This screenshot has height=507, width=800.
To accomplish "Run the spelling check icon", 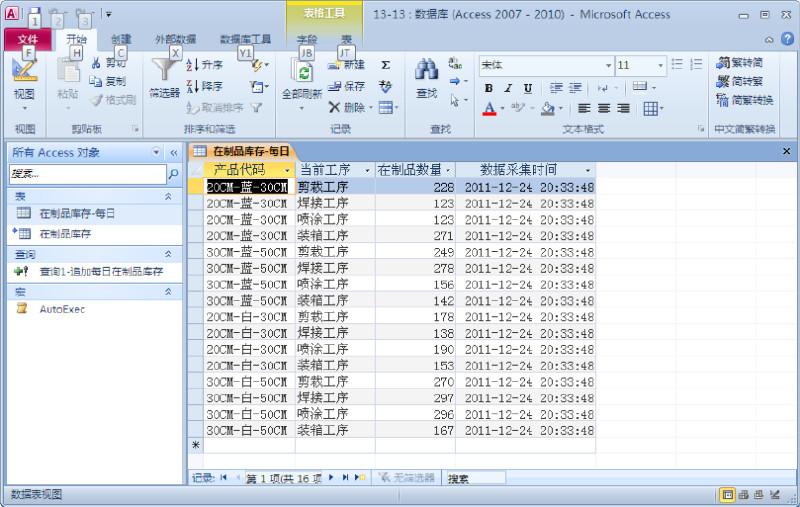I will tap(386, 86).
